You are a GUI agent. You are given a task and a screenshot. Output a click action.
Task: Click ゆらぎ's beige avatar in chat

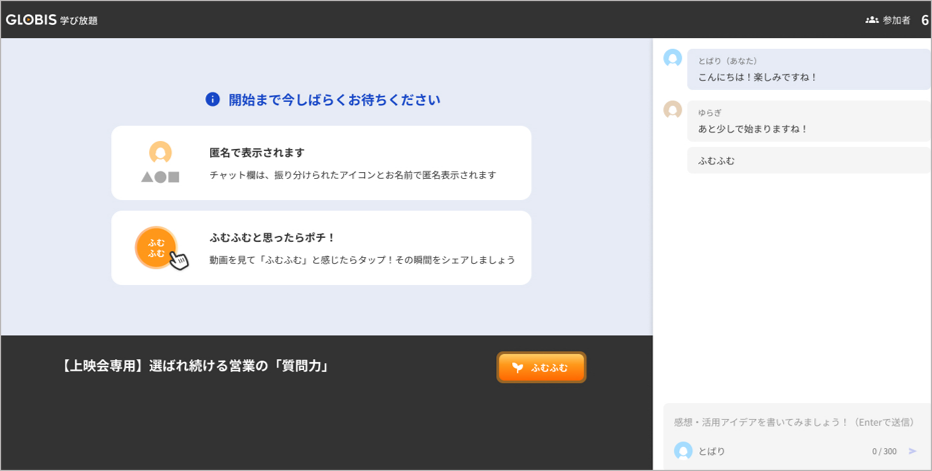point(672,110)
